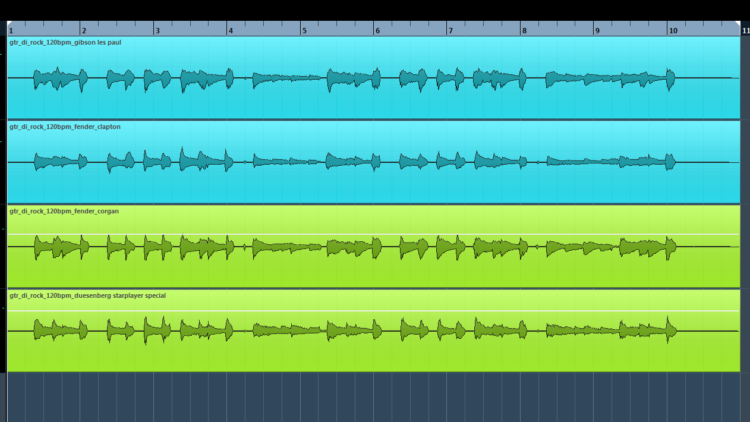Click the clip name gtr_di_rock_120bpm_fender_corgan
Image resolution: width=750 pixels, height=422 pixels.
64,211
